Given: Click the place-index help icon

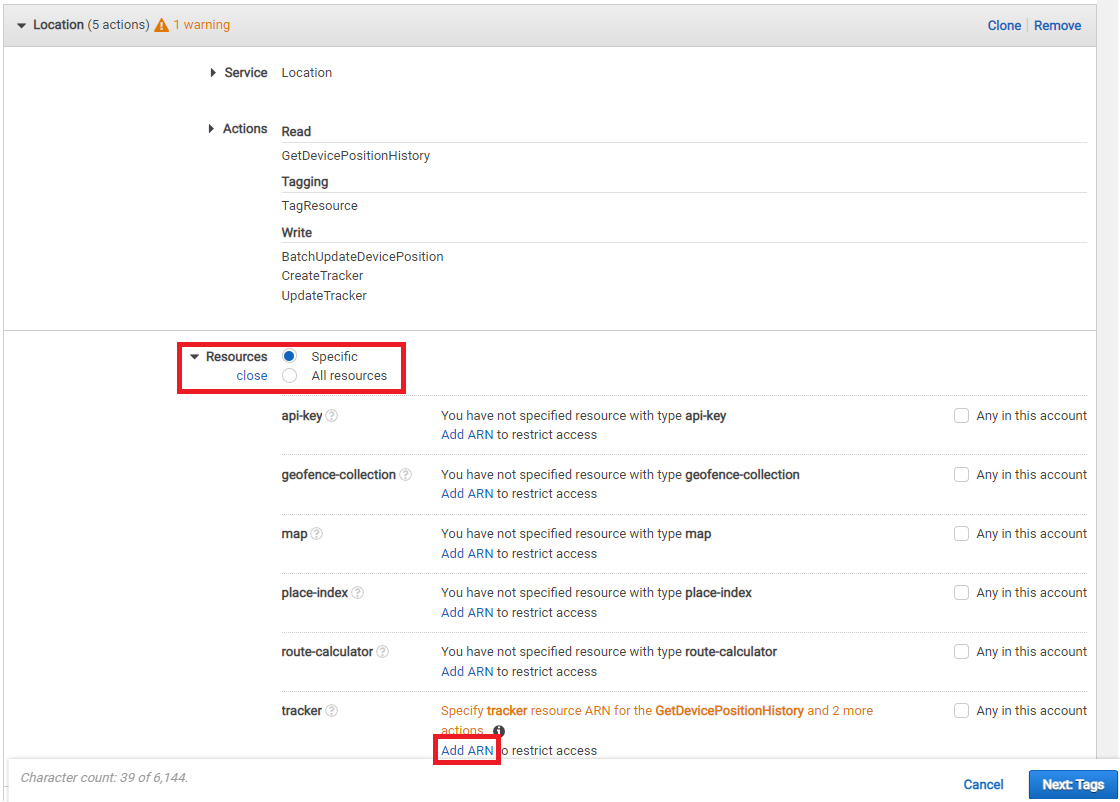Looking at the screenshot, I should tap(360, 592).
